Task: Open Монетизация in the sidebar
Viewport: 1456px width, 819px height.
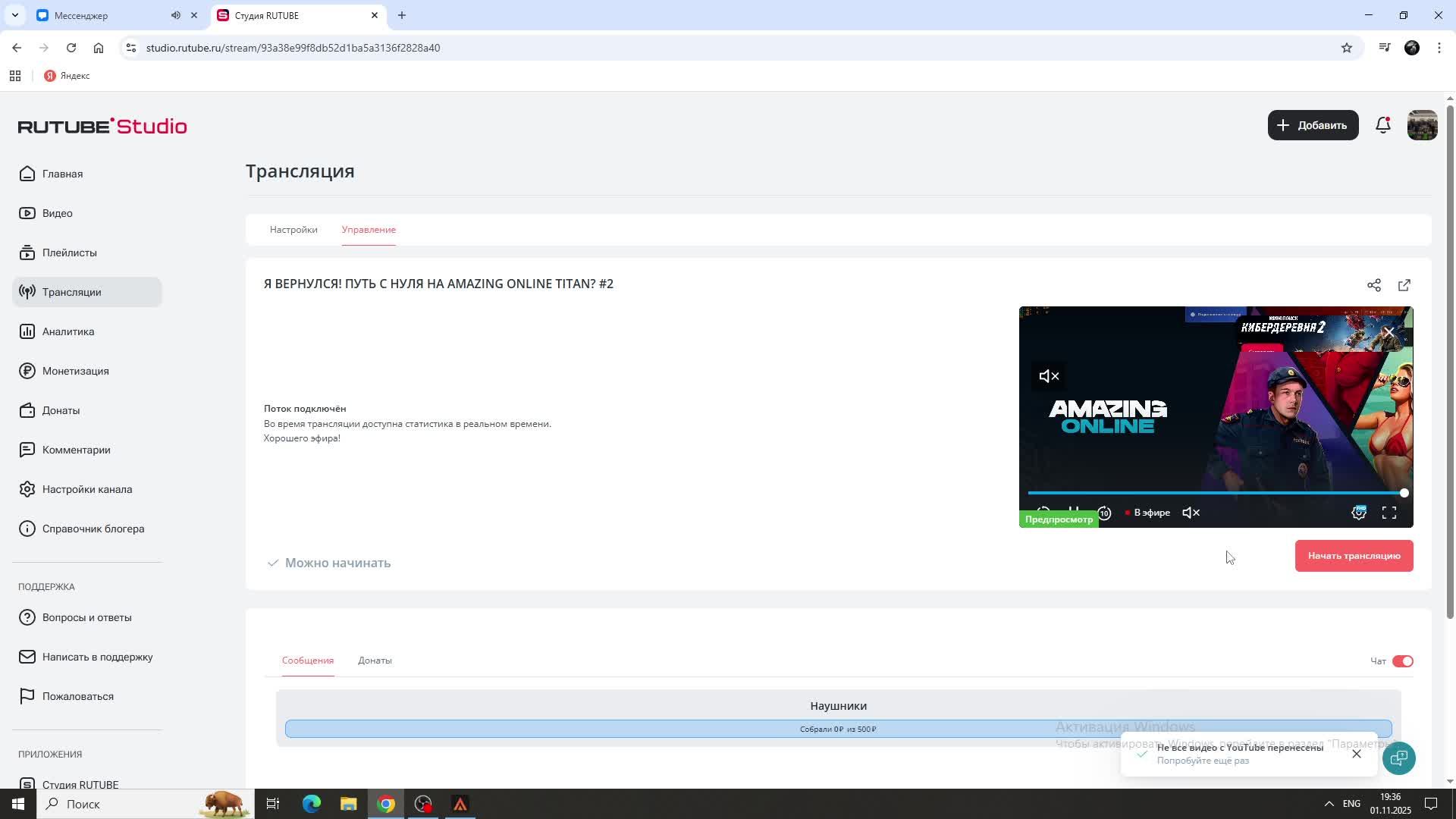Action: click(x=75, y=371)
